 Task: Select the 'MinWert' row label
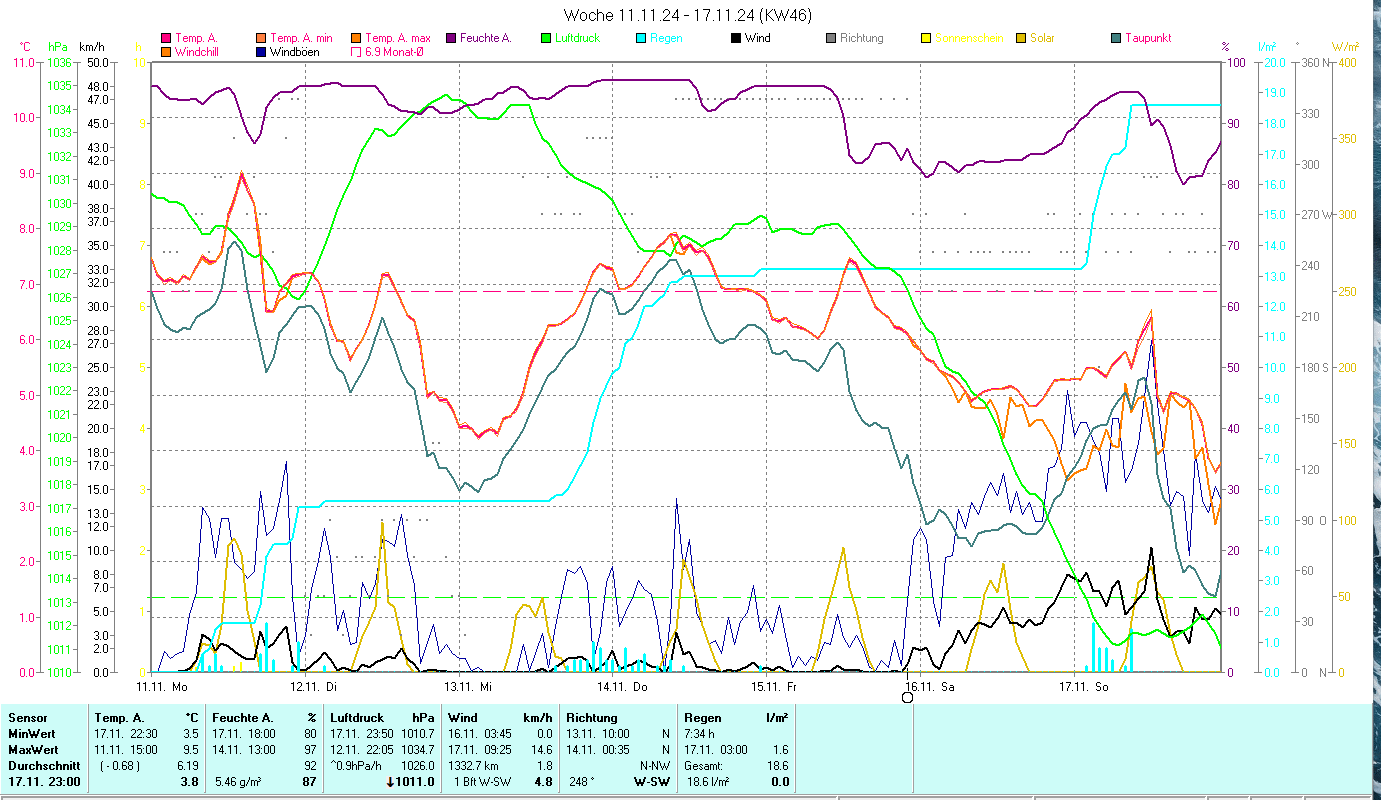pos(33,734)
